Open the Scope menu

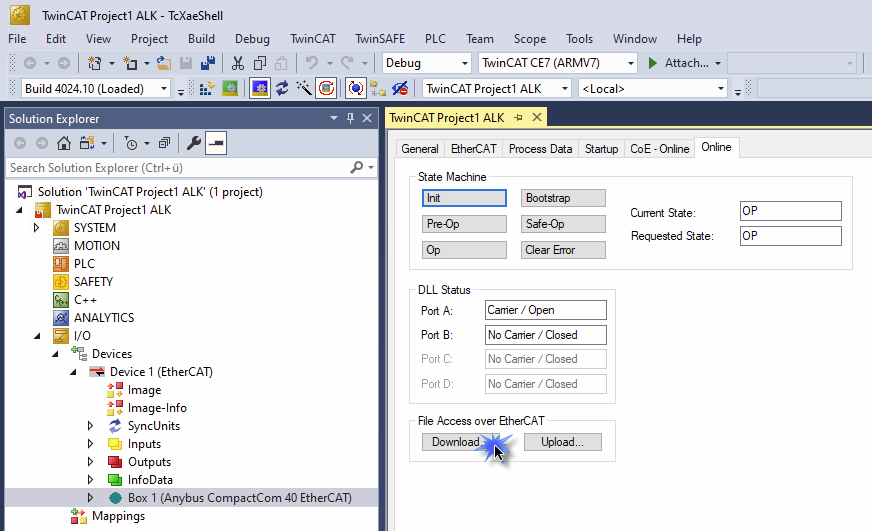tap(529, 39)
